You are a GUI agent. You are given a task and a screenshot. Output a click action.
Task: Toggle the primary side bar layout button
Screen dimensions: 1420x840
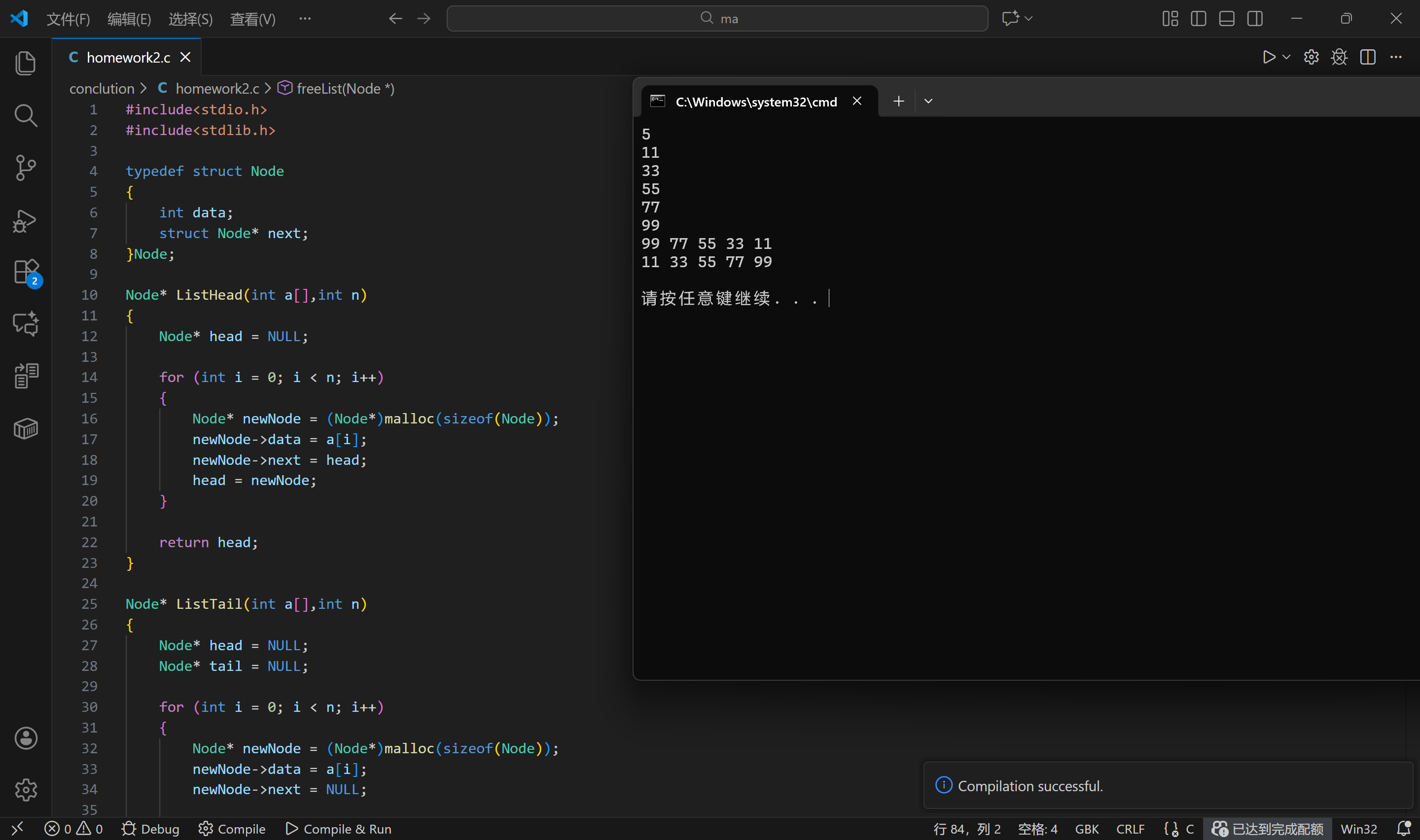[1198, 19]
